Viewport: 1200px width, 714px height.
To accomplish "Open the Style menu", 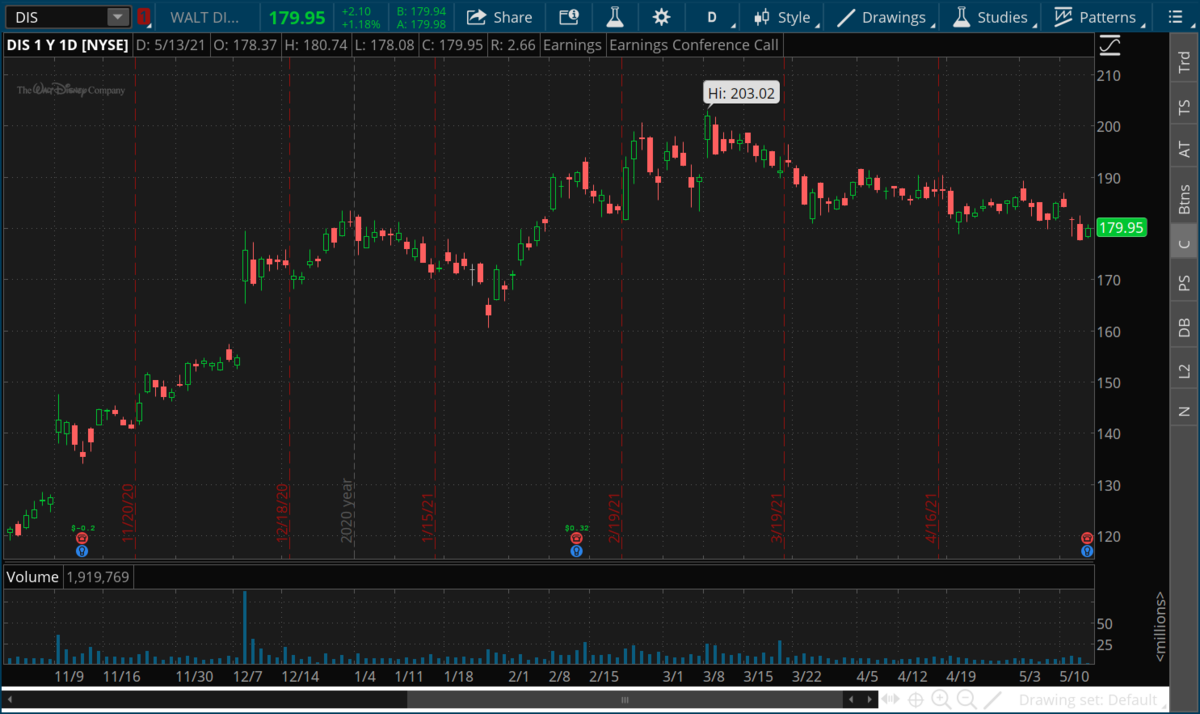I will click(785, 17).
